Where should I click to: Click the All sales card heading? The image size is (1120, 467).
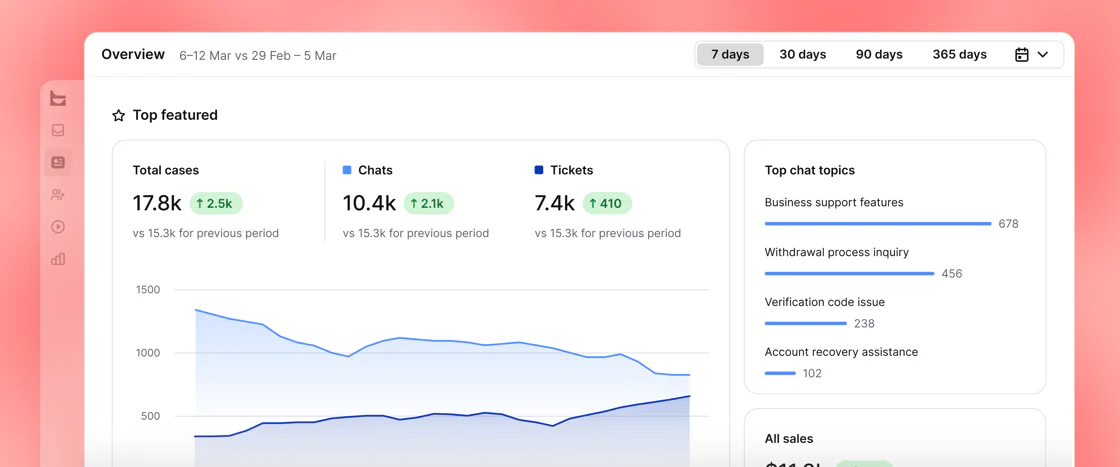coord(789,439)
